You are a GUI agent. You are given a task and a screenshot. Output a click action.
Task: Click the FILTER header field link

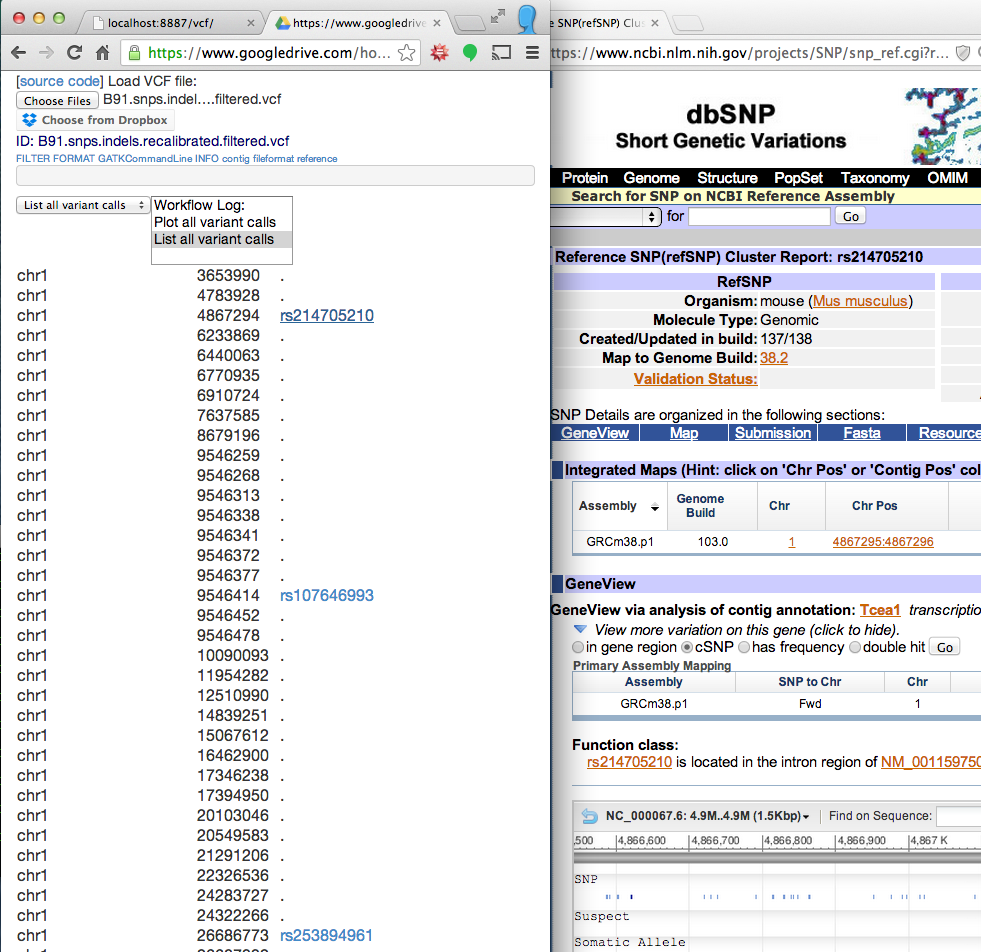pyautogui.click(x=33, y=159)
